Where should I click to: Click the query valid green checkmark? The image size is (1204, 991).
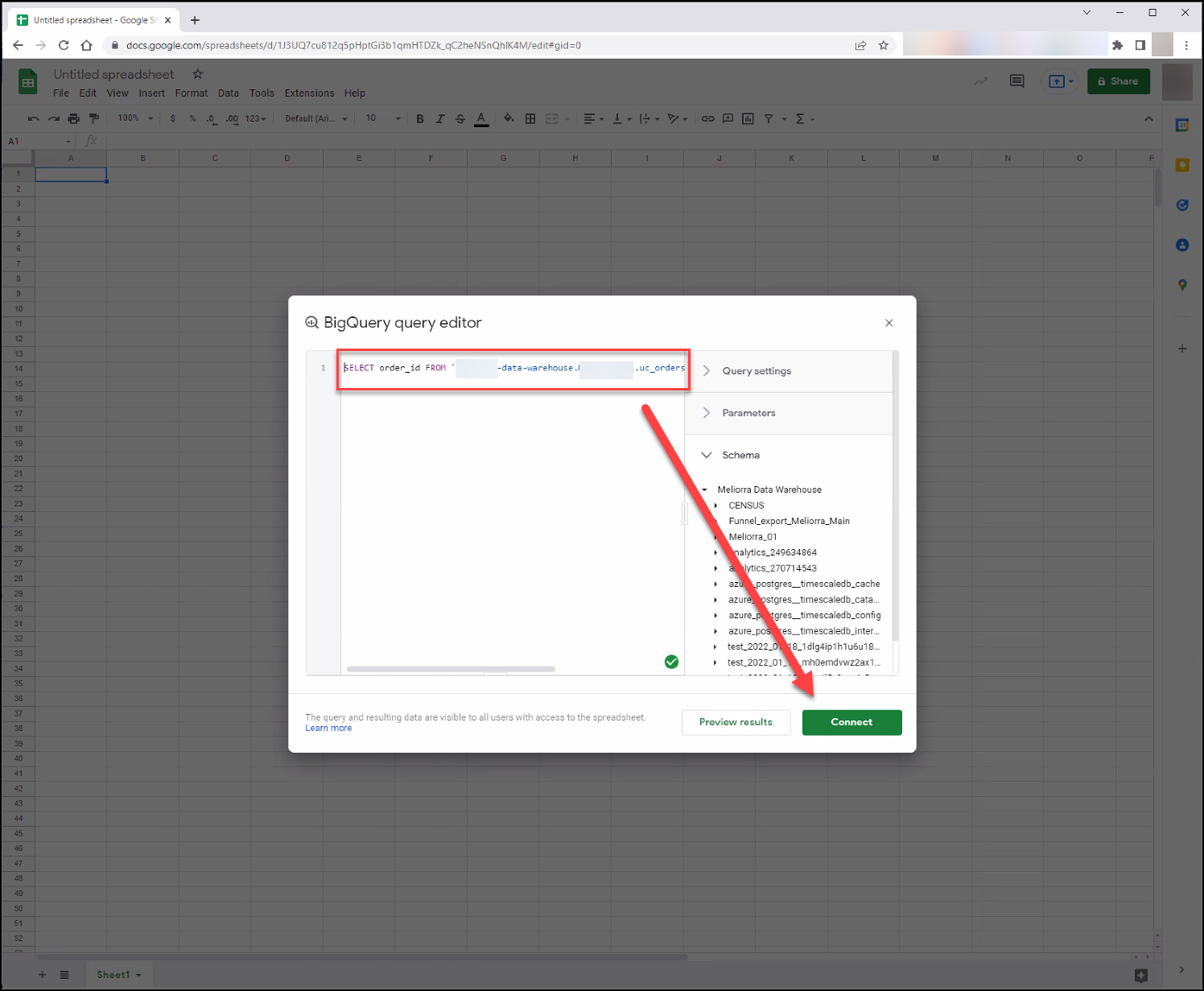pos(671,662)
